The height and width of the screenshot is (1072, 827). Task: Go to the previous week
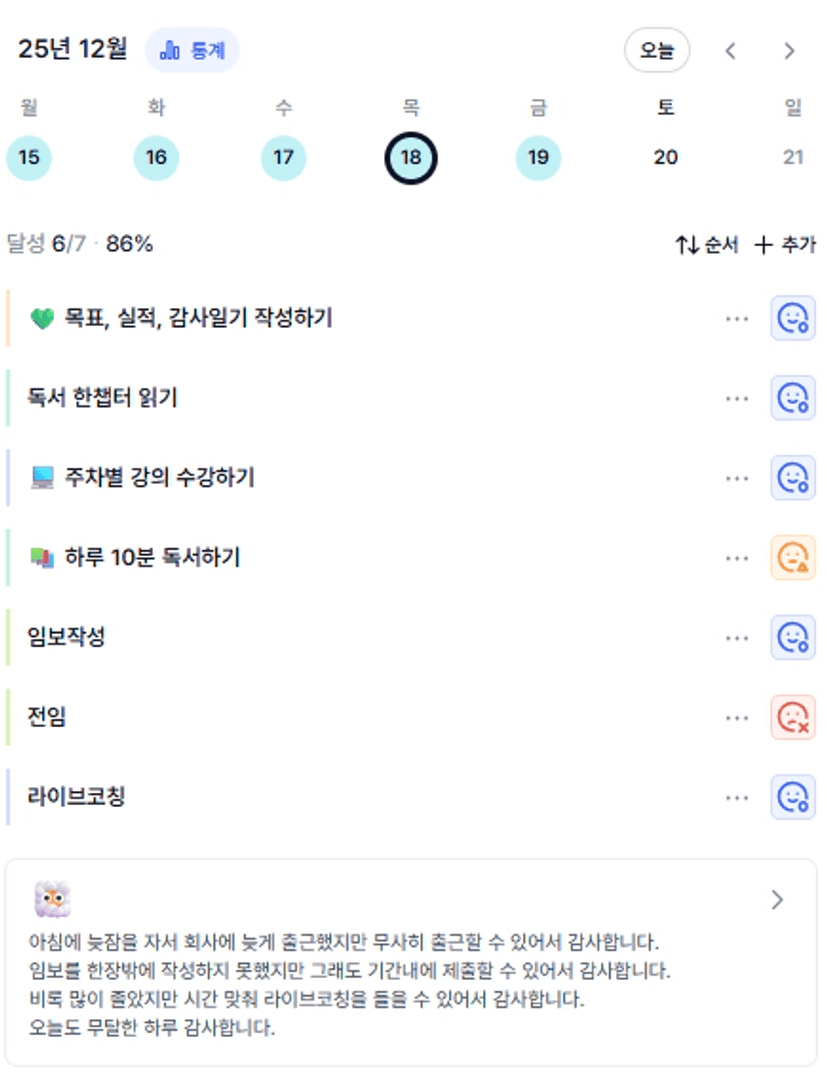pyautogui.click(x=731, y=51)
